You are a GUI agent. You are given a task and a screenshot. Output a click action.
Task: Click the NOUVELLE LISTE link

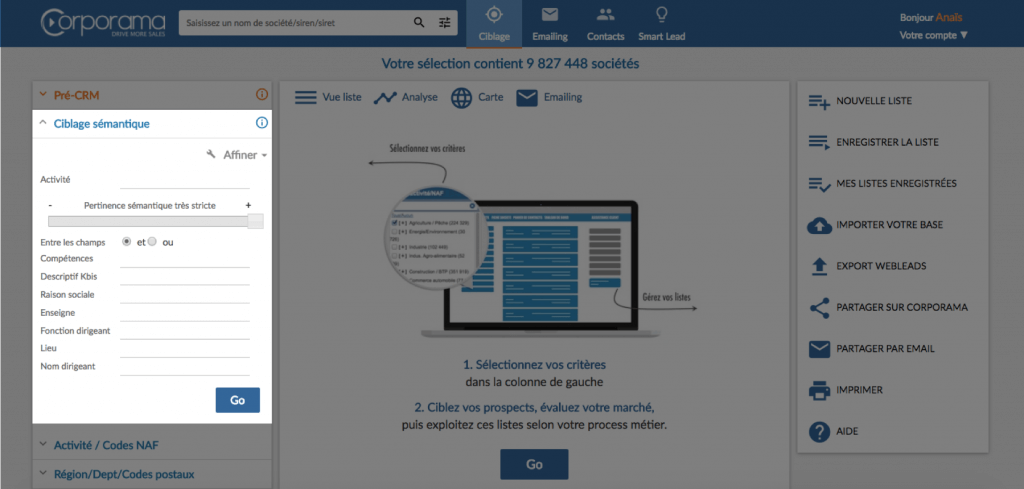coord(874,101)
